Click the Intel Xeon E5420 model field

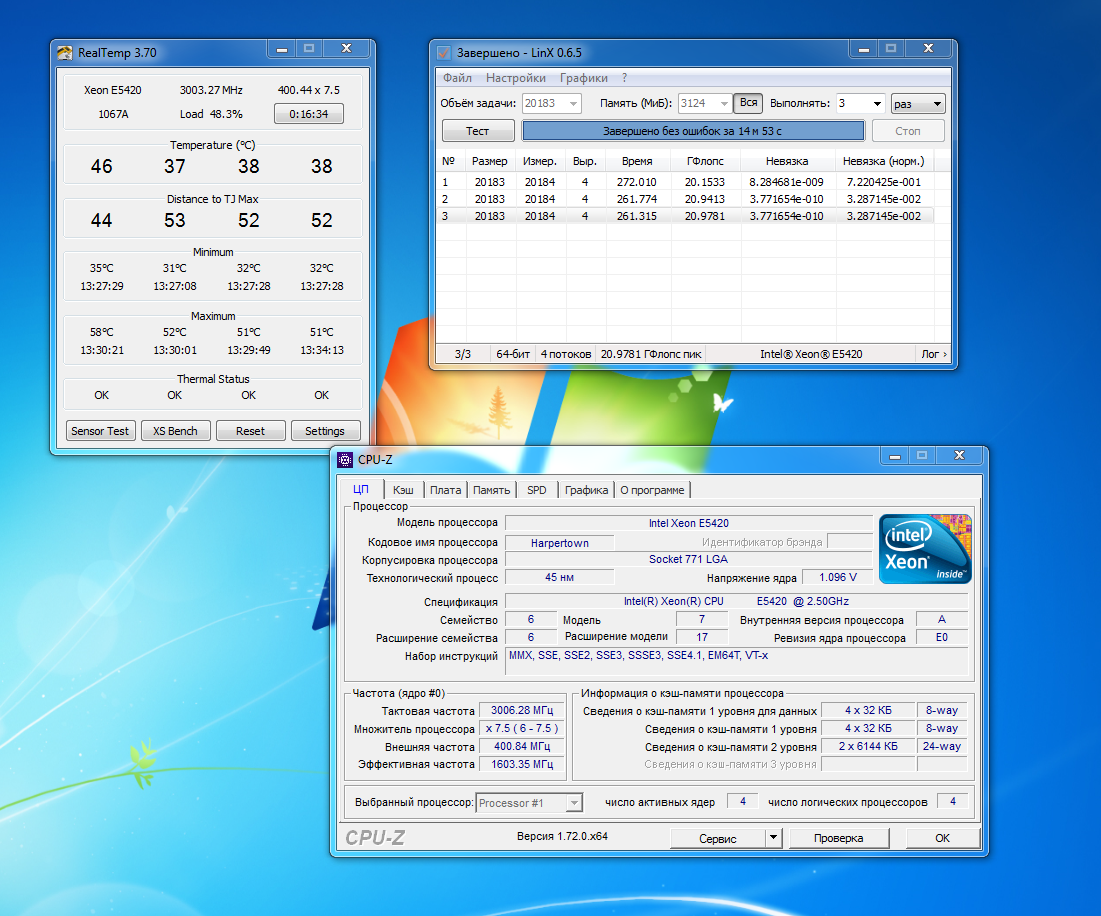pyautogui.click(x=689, y=524)
